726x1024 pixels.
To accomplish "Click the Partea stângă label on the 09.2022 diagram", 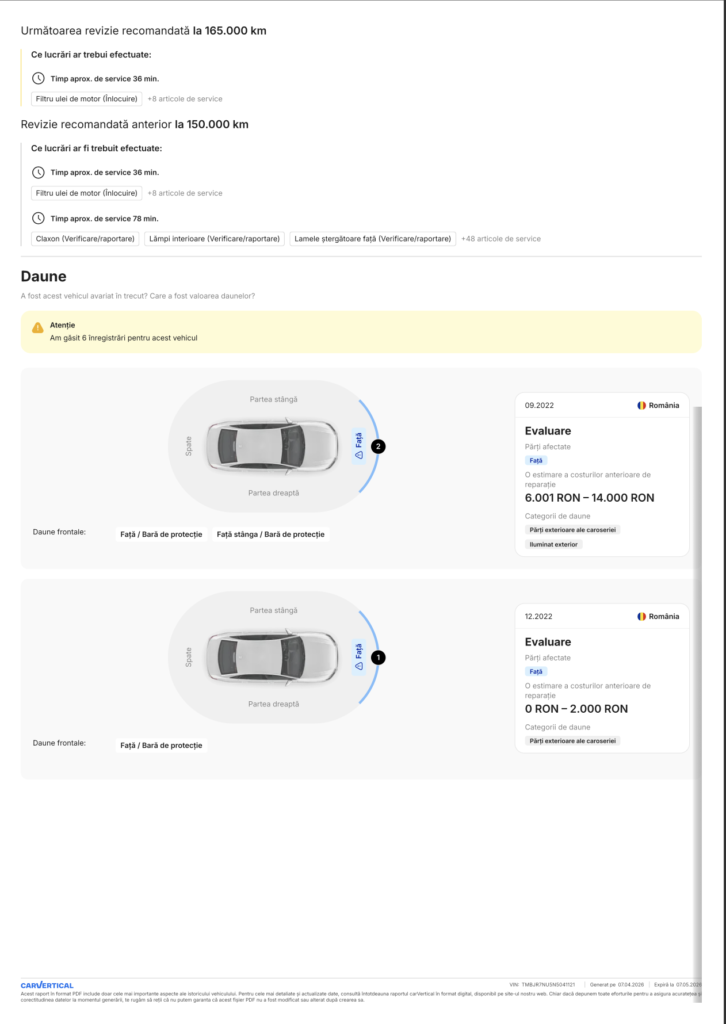I will [x=274, y=399].
